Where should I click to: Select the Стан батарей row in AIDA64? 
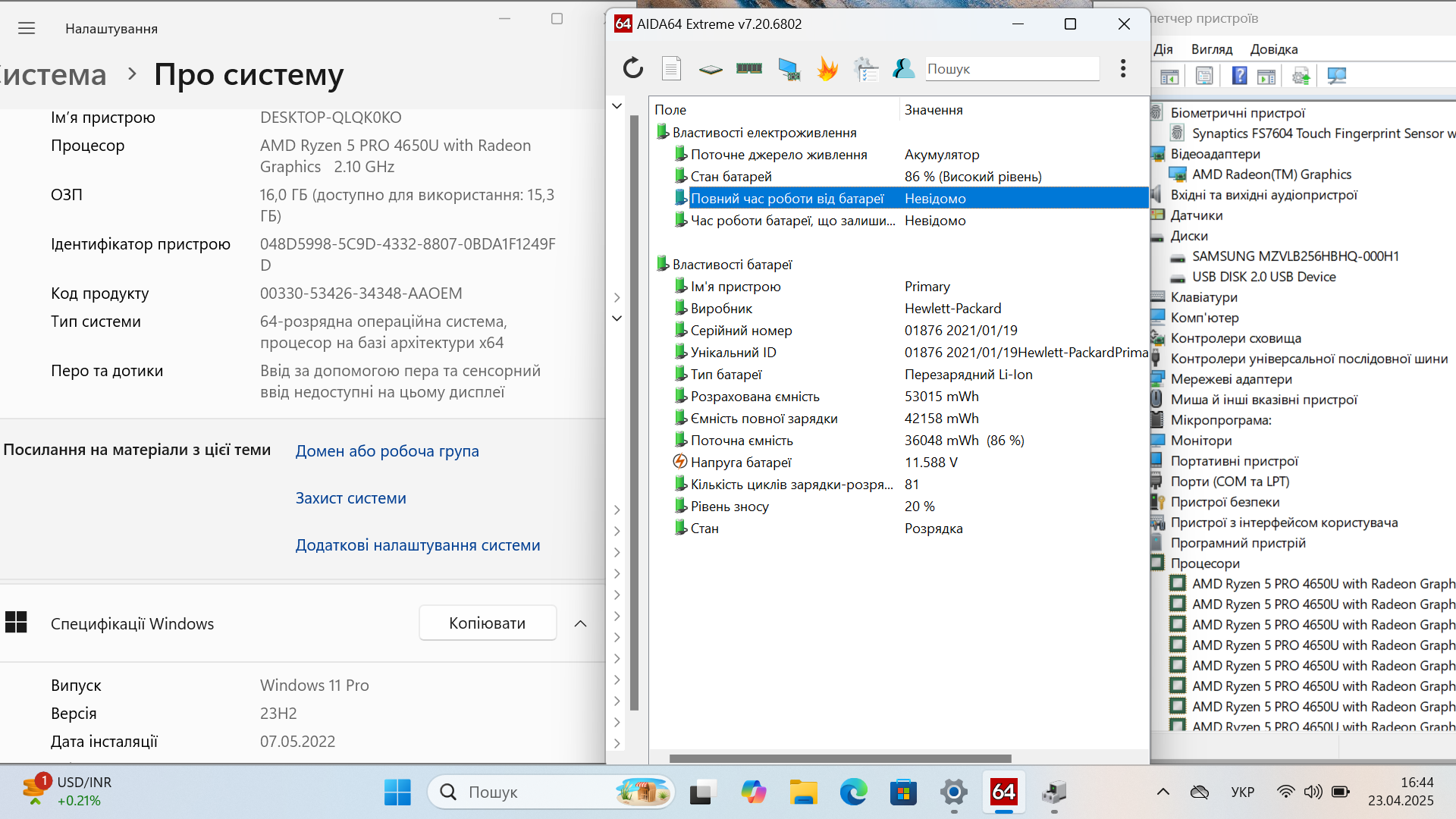click(910, 177)
